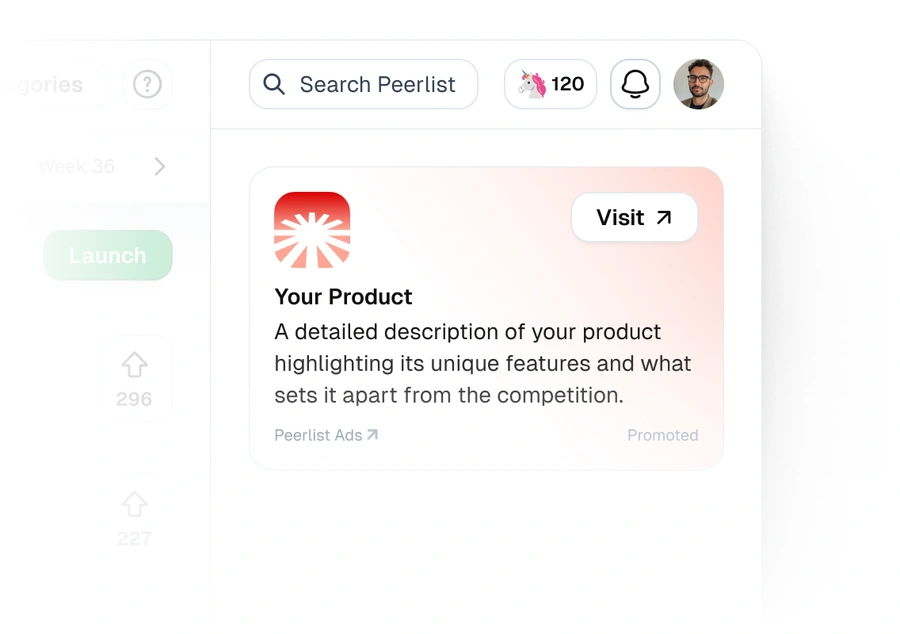The height and width of the screenshot is (634, 900).
Task: Select the Promoted label
Action: click(x=663, y=434)
